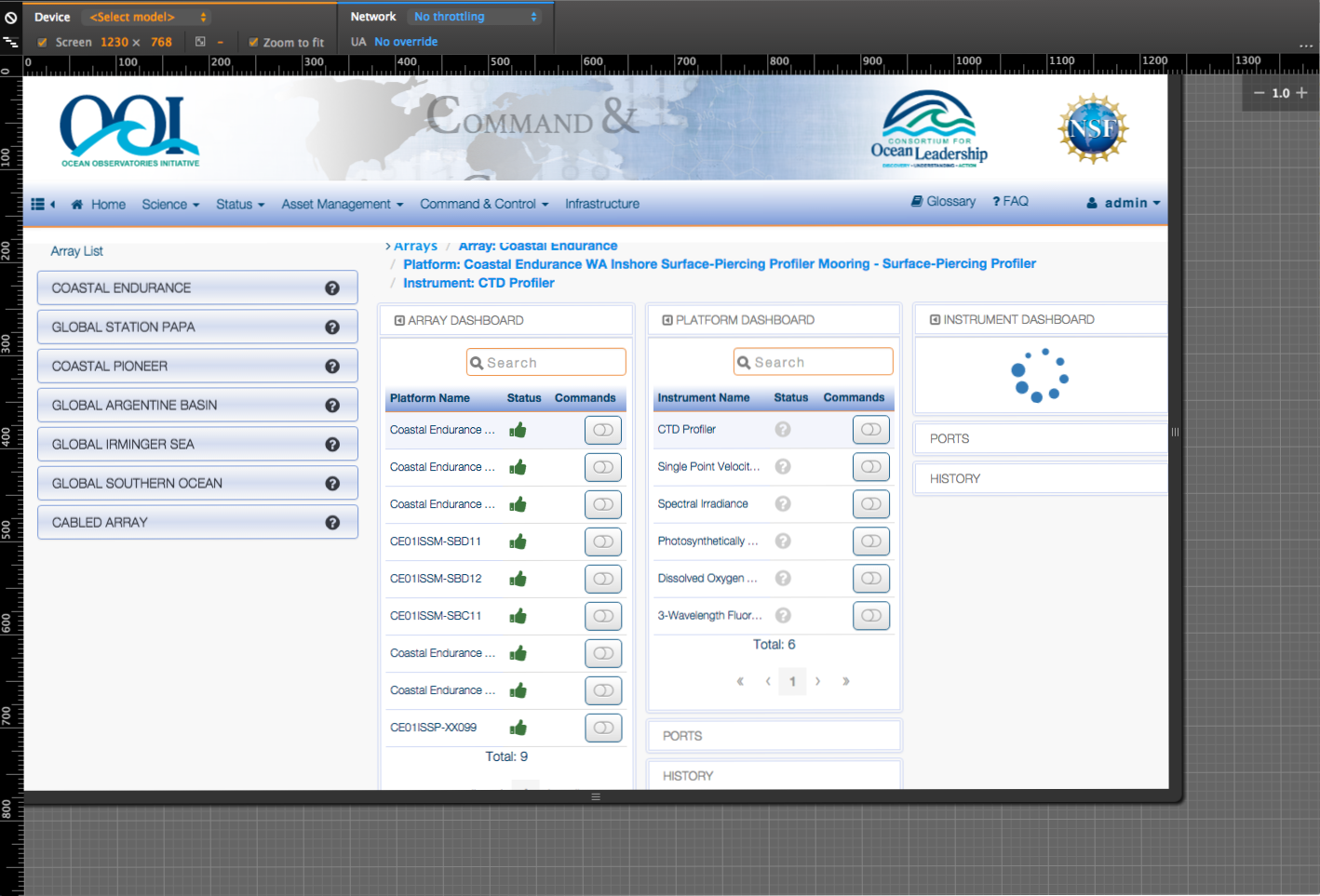Click the NSF logo in header
Screen dimensions: 1320x896
[1093, 128]
